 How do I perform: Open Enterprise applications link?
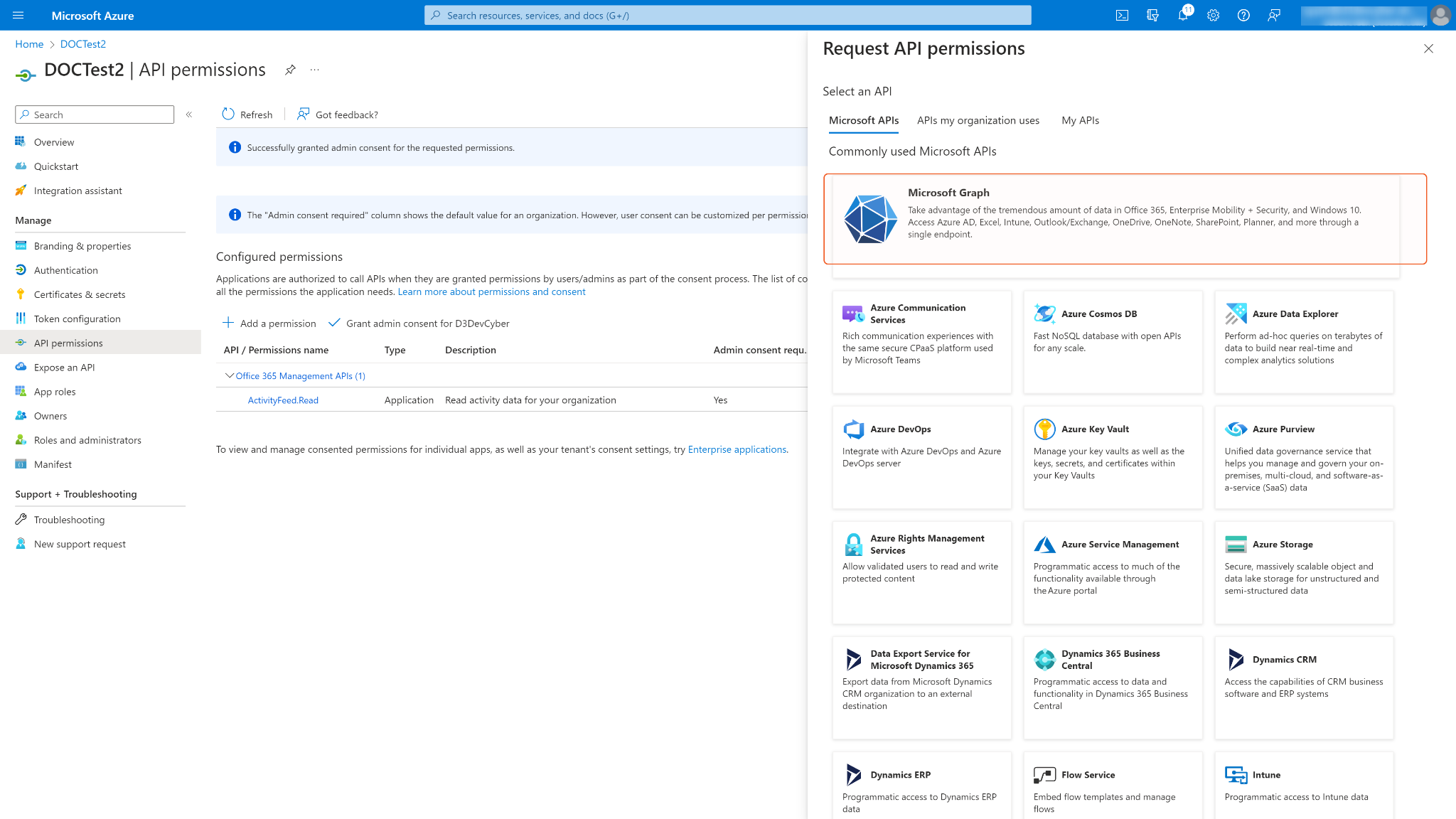coord(737,449)
